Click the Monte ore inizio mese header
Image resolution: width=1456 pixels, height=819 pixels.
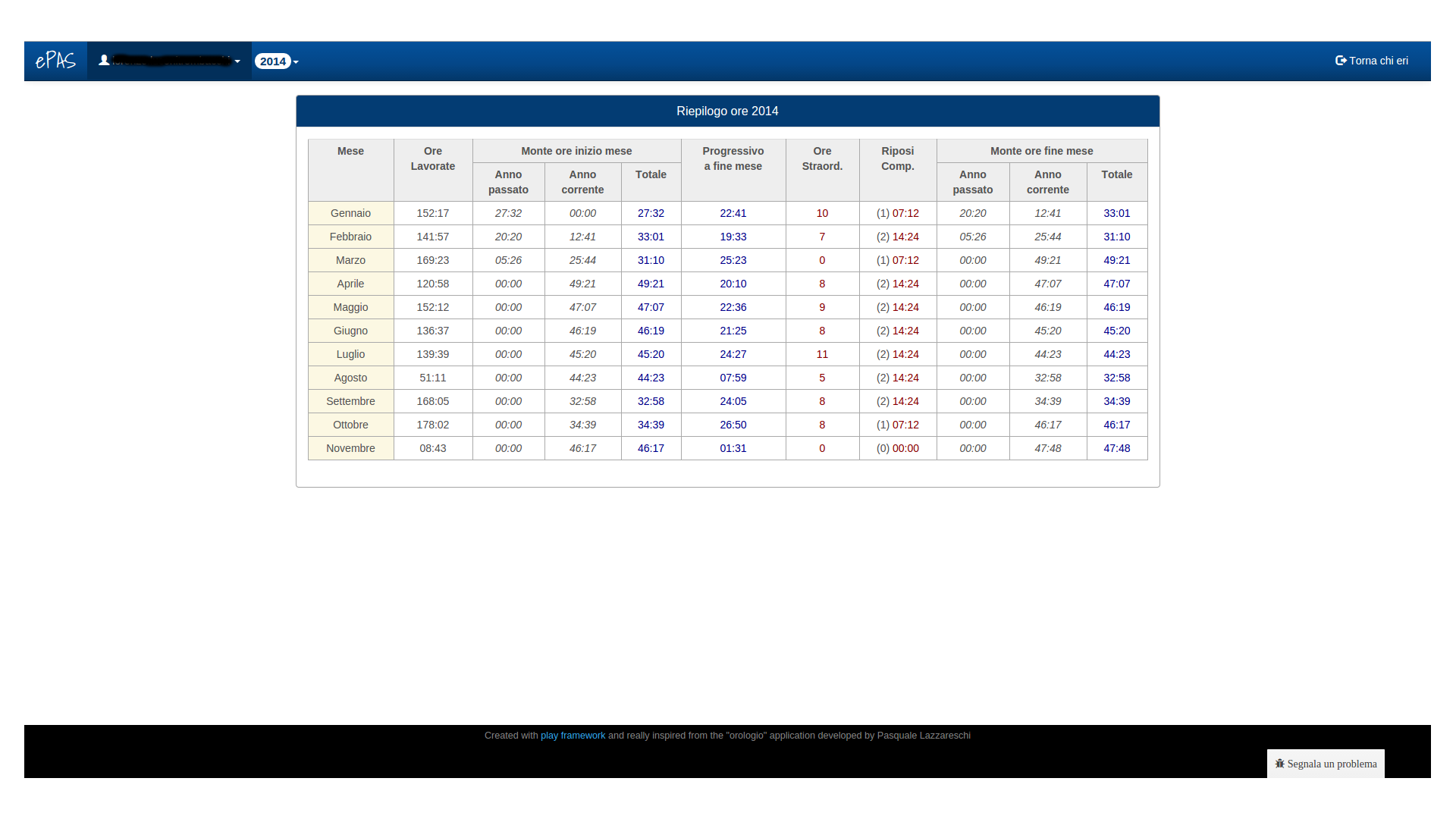(576, 151)
